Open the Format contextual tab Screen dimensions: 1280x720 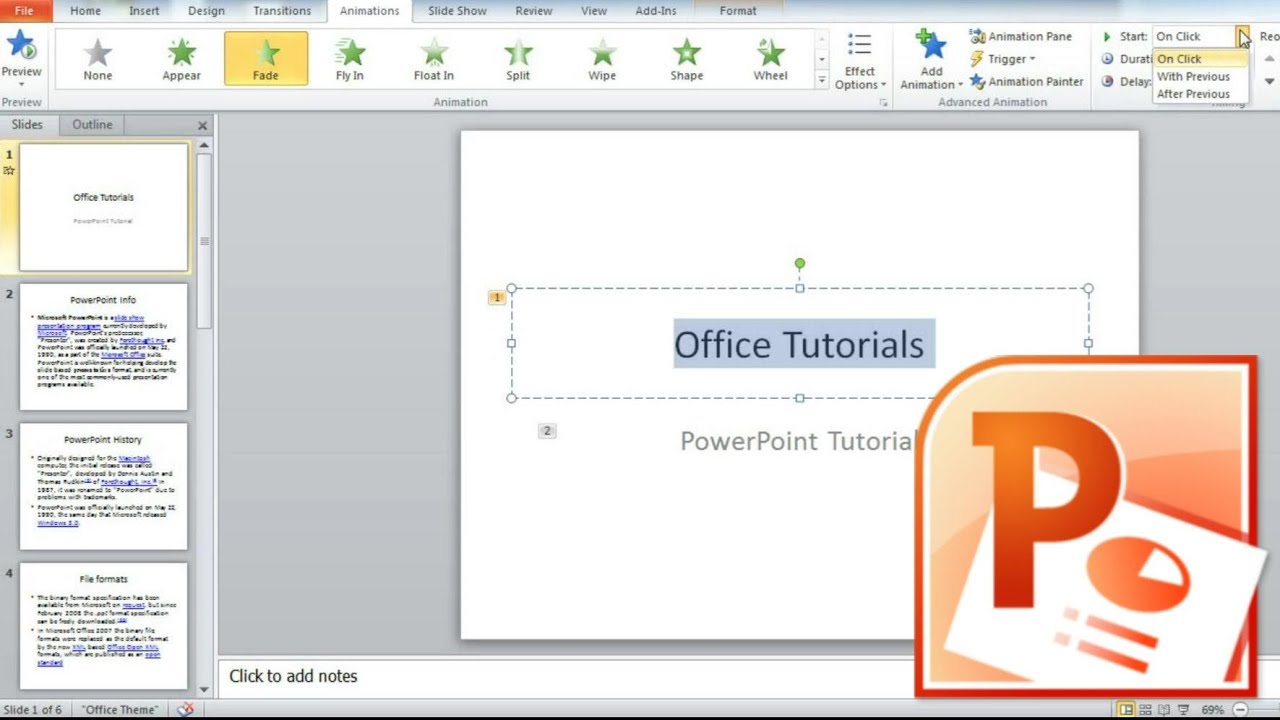point(738,11)
